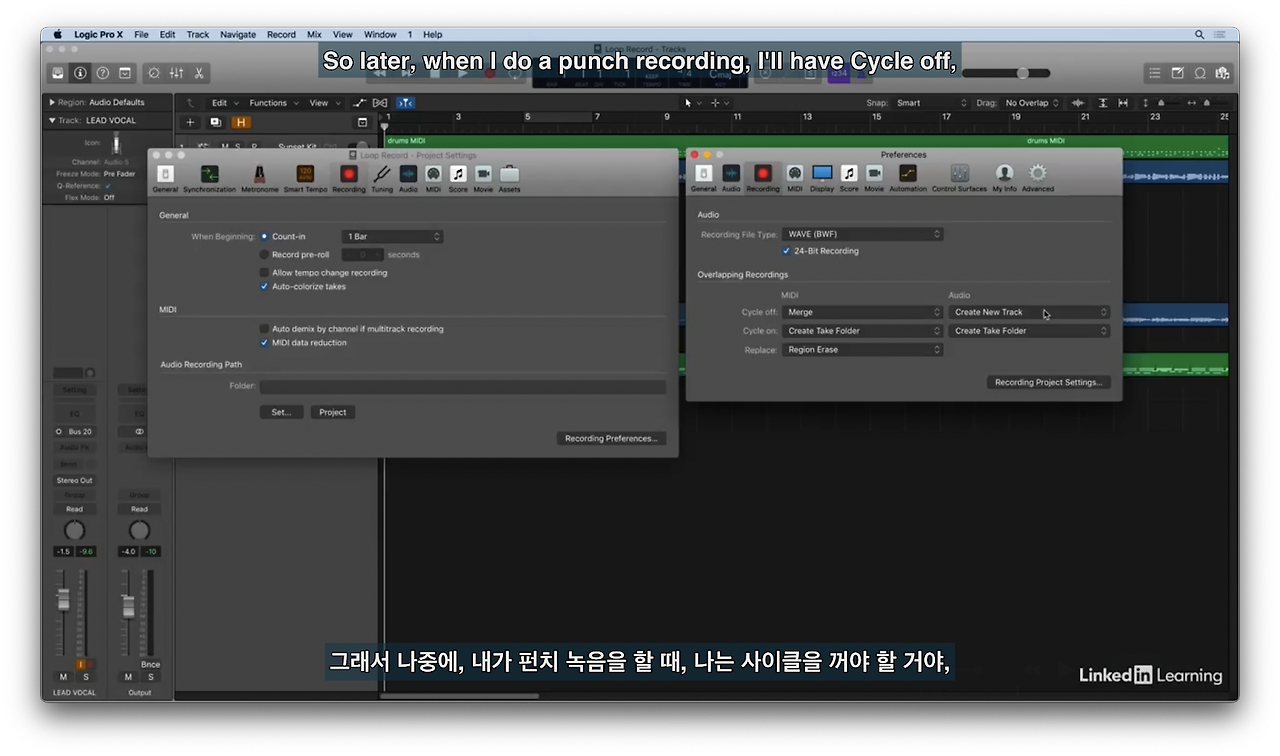The height and width of the screenshot is (756, 1280).
Task: Open the Functions menu in tracks area
Action: point(272,103)
